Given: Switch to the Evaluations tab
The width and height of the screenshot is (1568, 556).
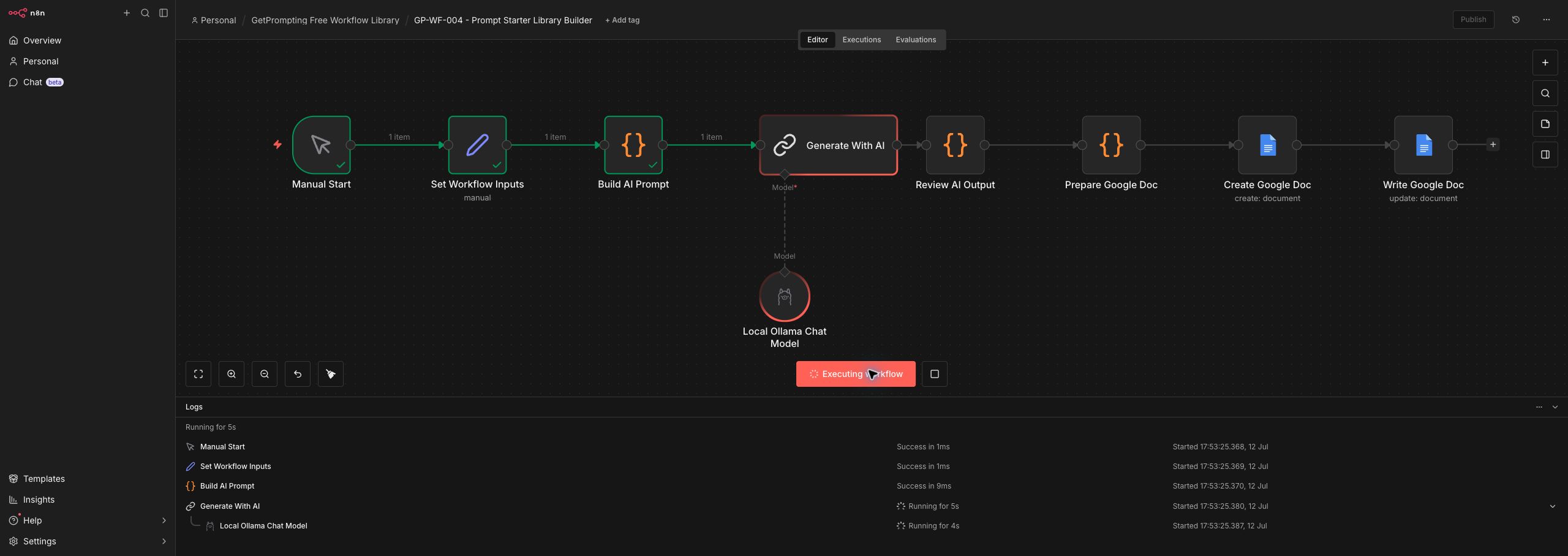Looking at the screenshot, I should (916, 40).
